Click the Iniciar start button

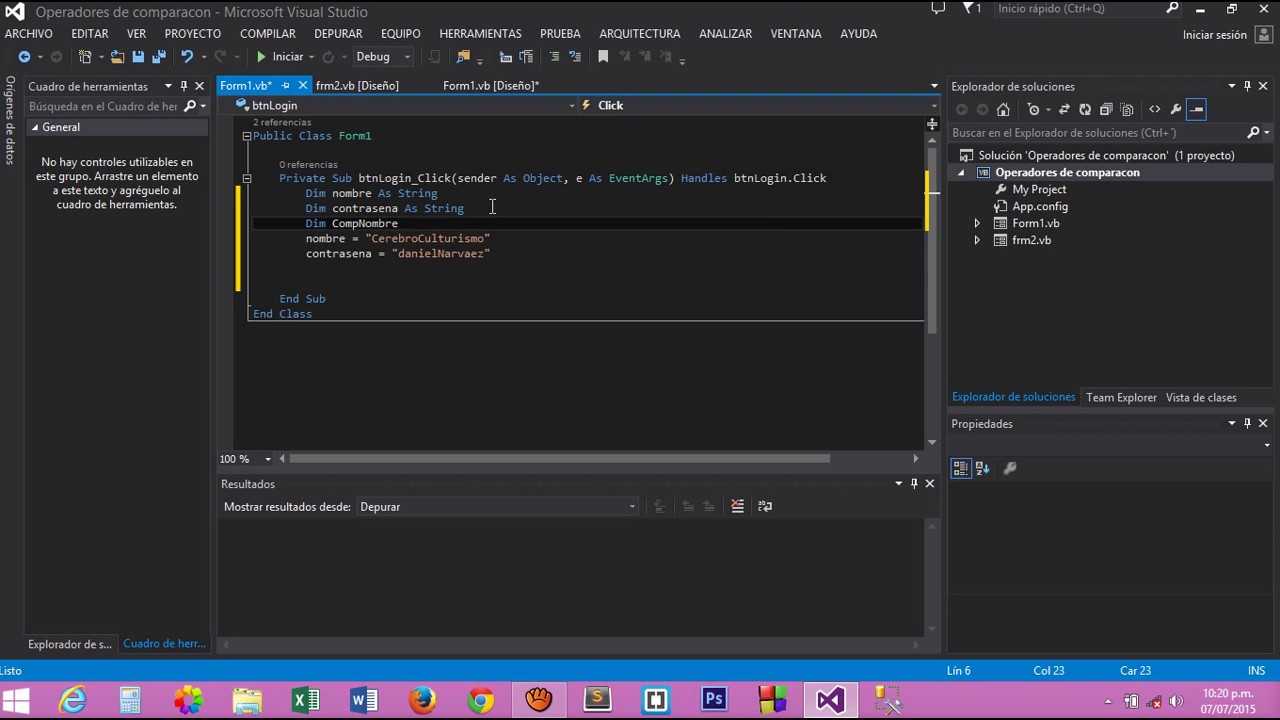click(279, 57)
